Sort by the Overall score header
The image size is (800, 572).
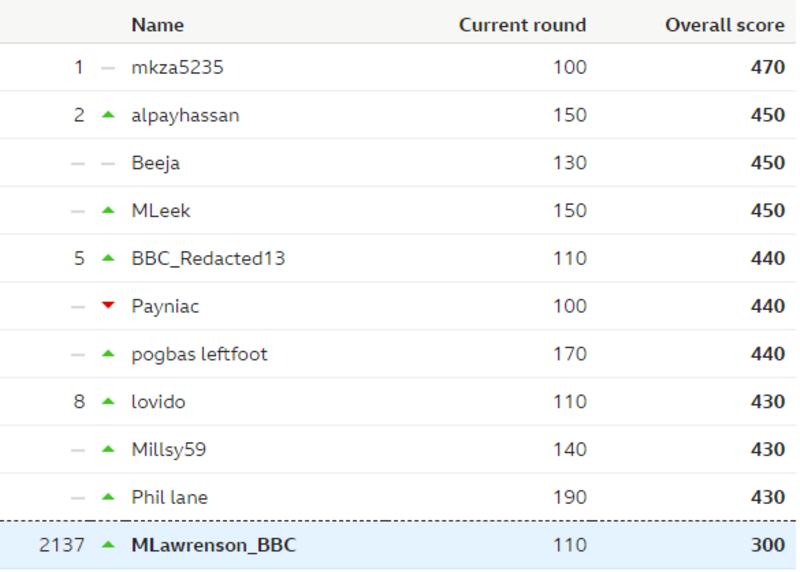point(725,25)
